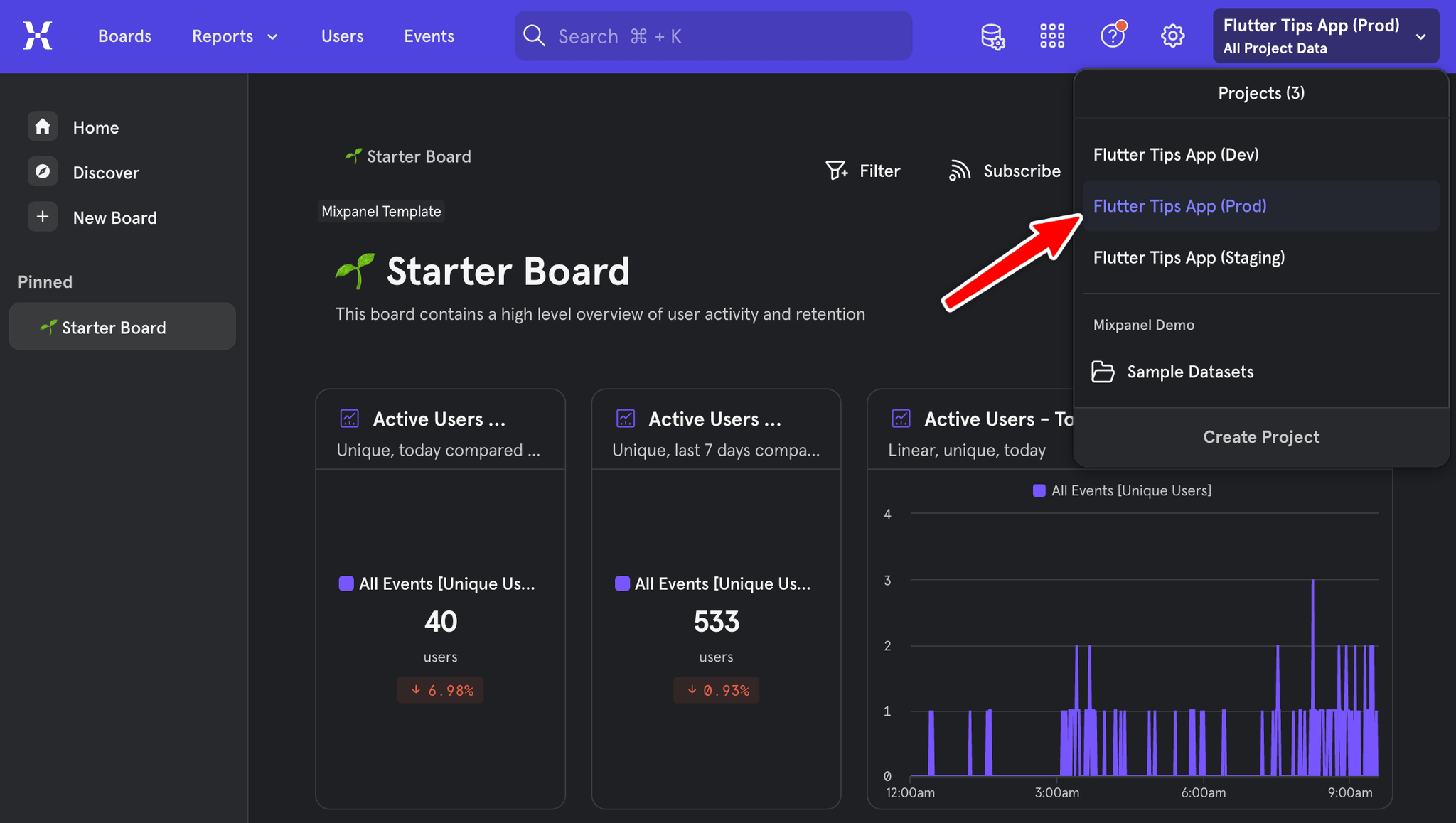Click the 9:00am axis label on chart

(1350, 792)
